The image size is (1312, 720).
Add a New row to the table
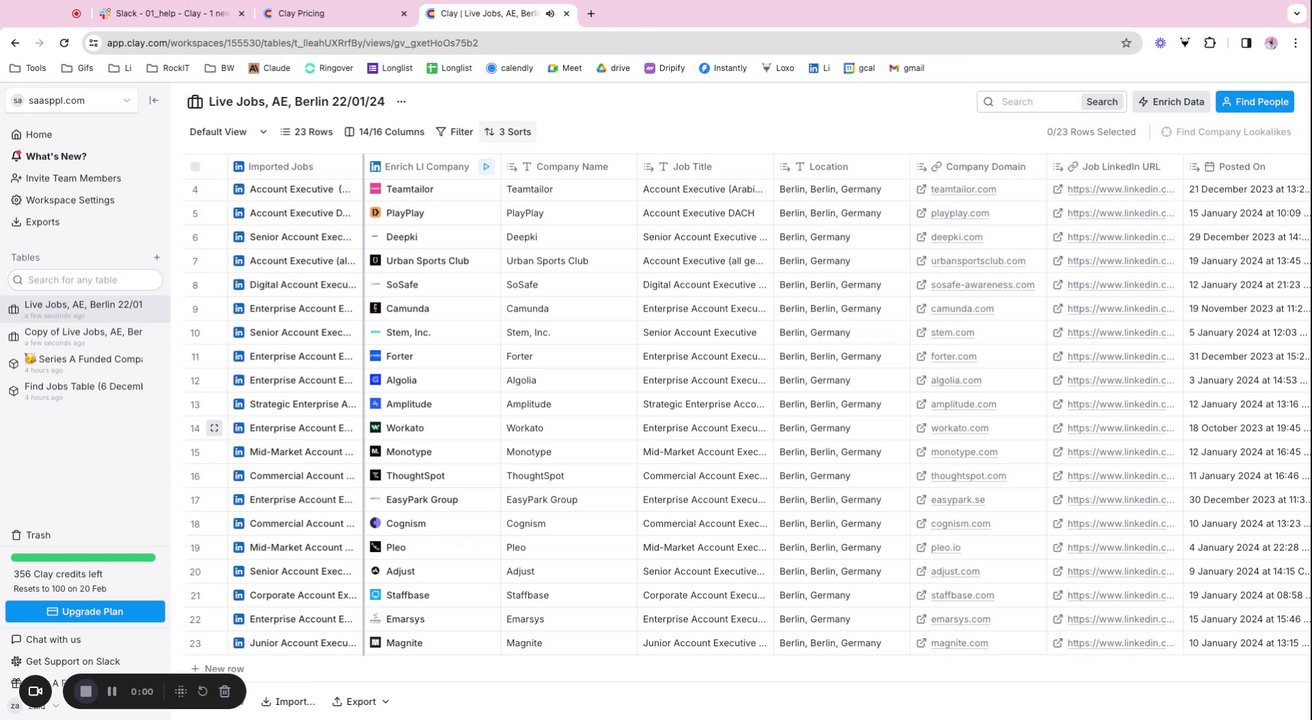click(217, 669)
